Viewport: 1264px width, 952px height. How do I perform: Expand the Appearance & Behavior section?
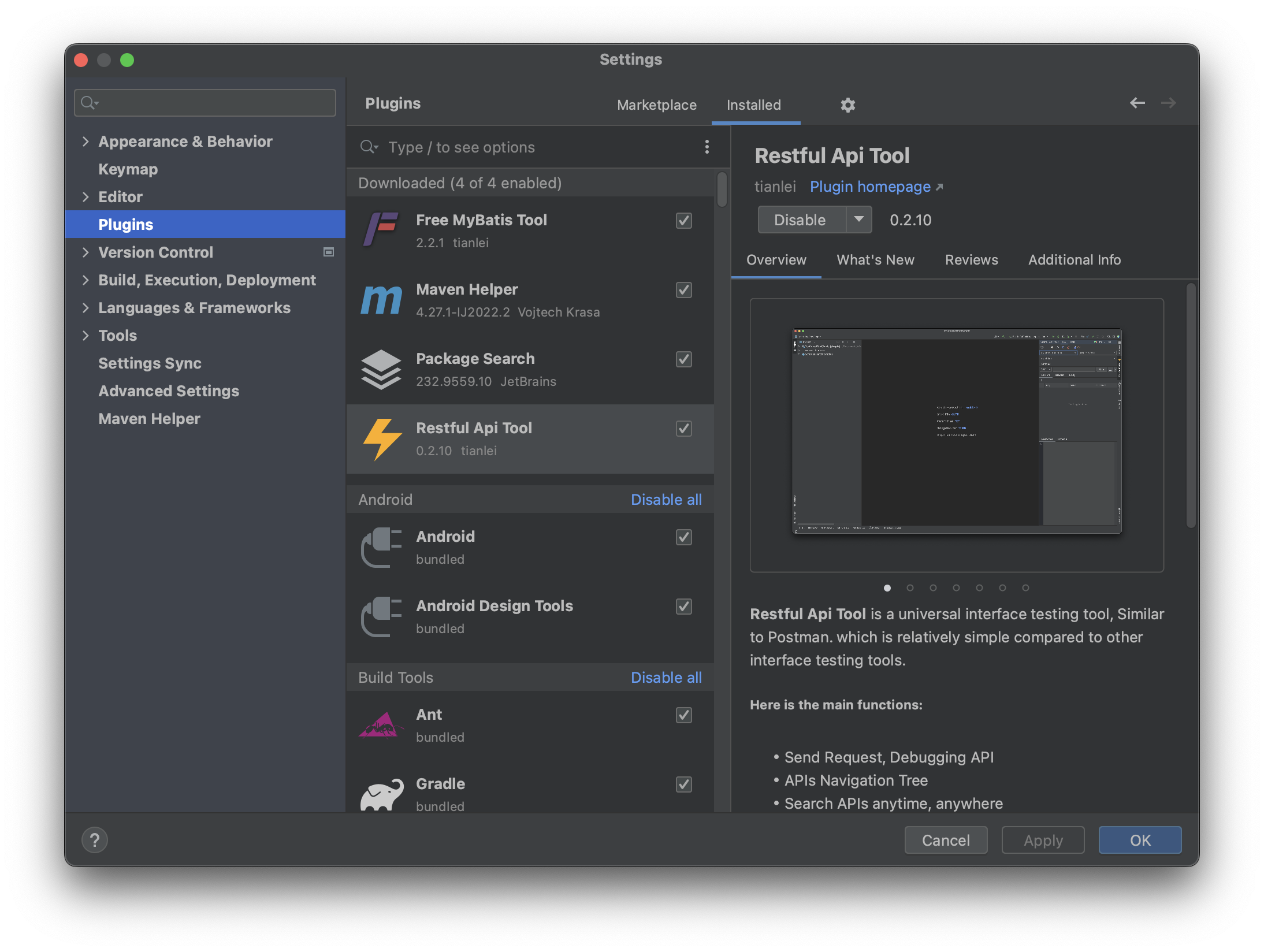click(86, 141)
